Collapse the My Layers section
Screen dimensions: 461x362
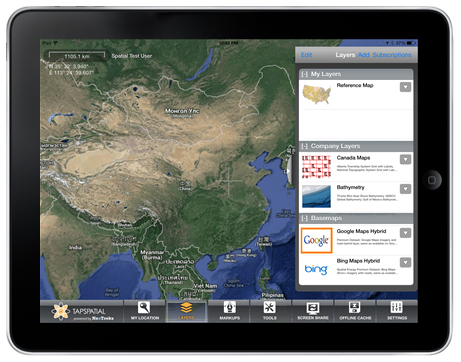304,74
